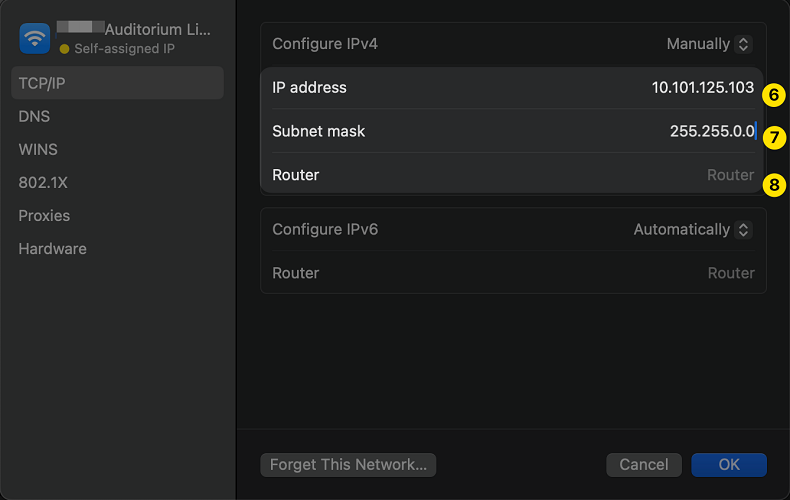790x500 pixels.
Task: Cancel the network settings dialog
Action: coord(644,464)
